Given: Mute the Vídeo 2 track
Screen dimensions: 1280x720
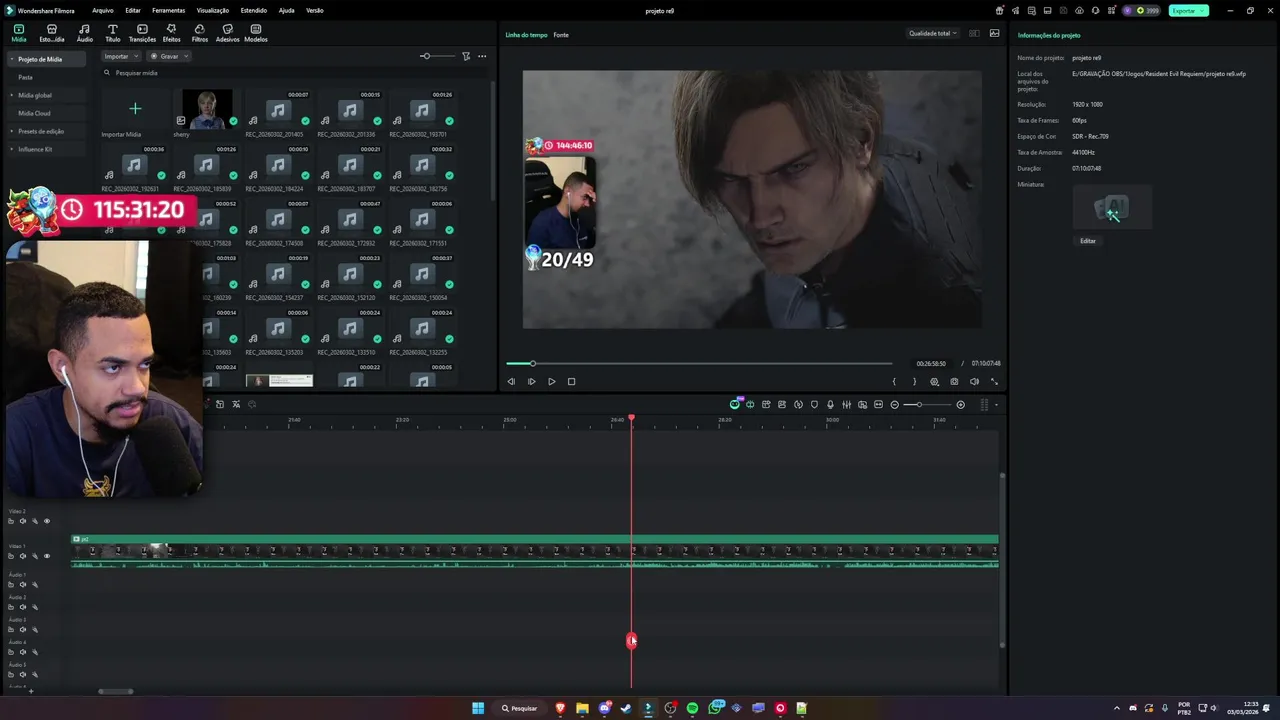Looking at the screenshot, I should pyautogui.click(x=23, y=521).
